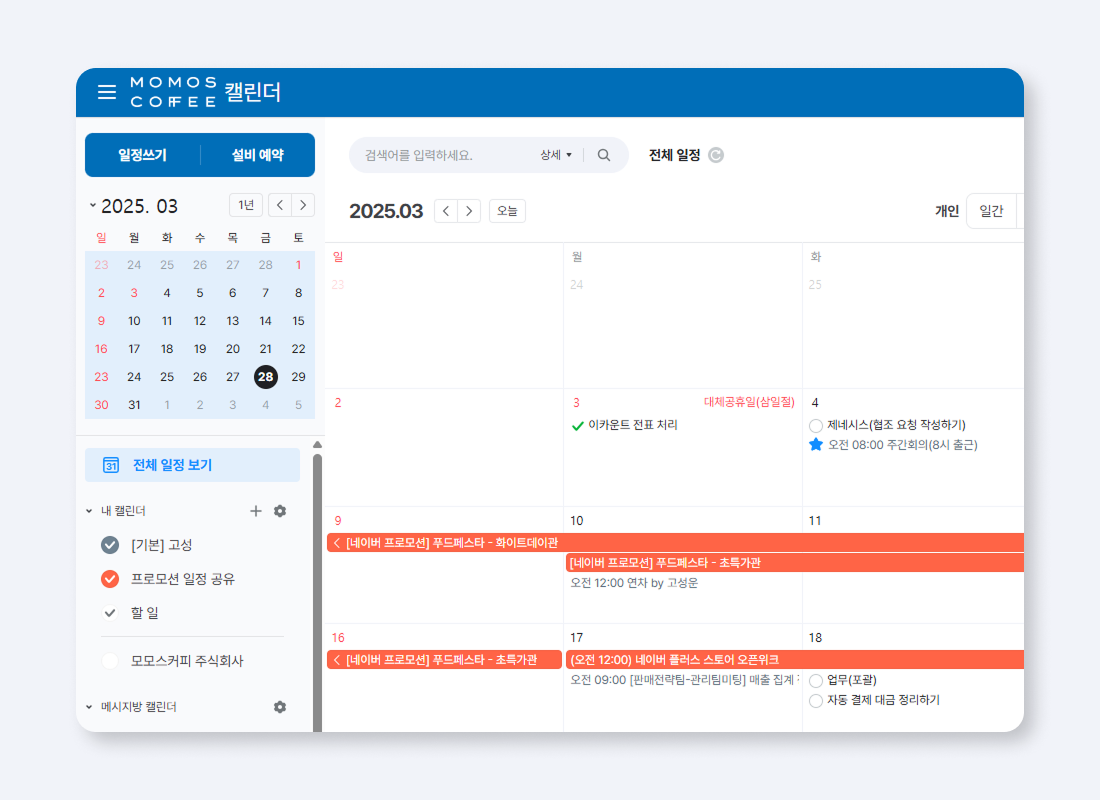Click the search magnifier icon
The height and width of the screenshot is (800, 1100).
tap(604, 155)
